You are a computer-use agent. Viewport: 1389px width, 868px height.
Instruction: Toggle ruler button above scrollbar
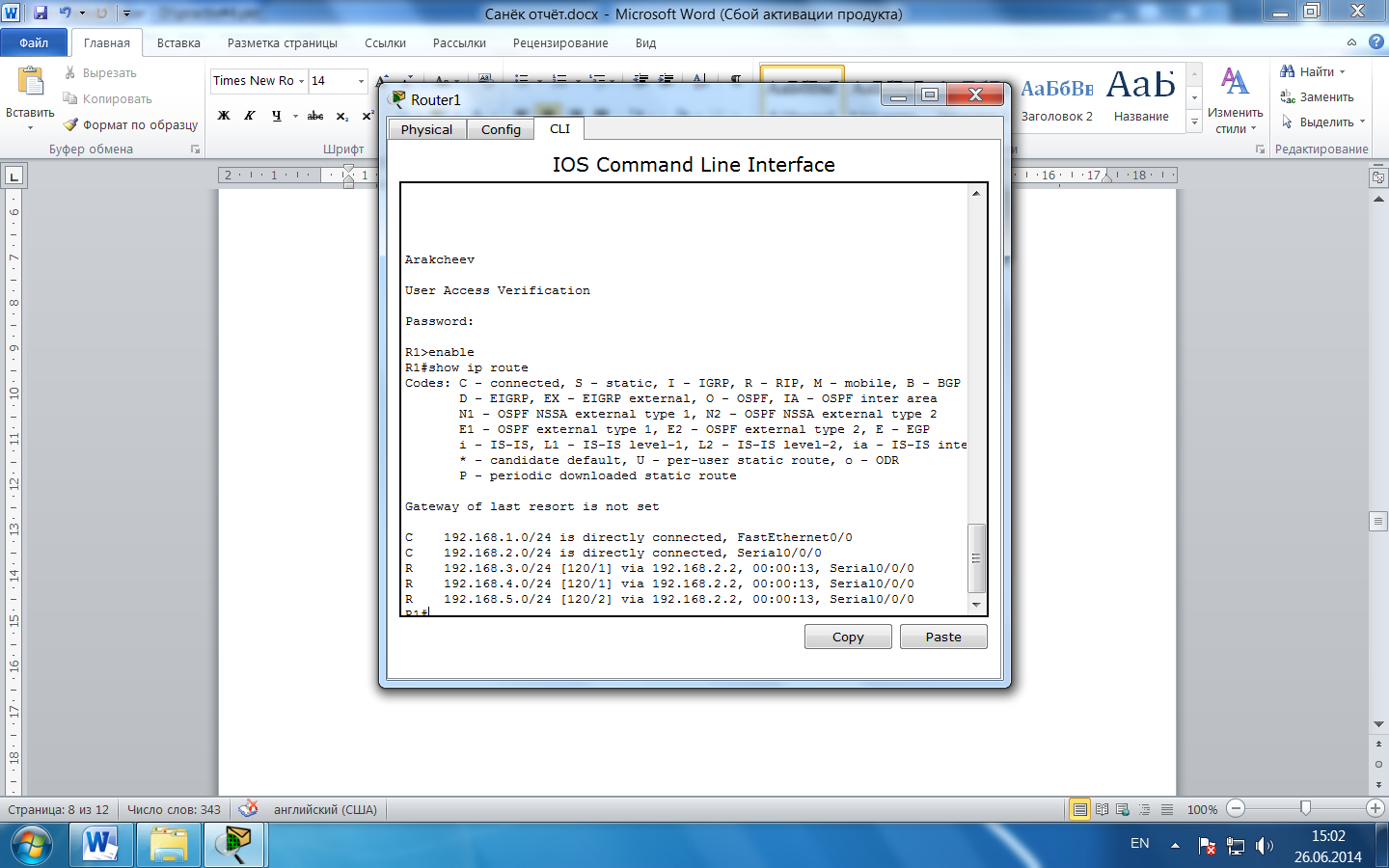[1378, 177]
